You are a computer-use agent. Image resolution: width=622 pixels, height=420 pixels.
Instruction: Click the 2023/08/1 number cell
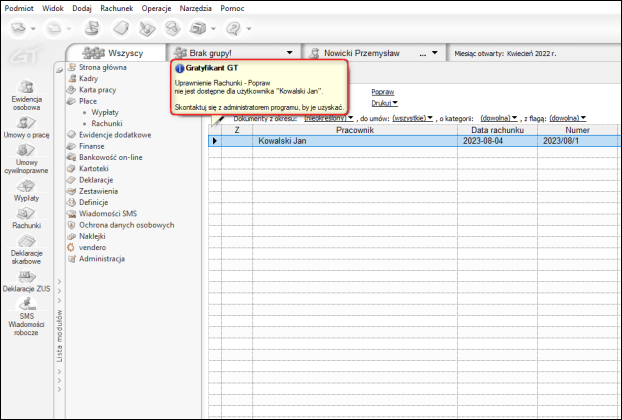pos(578,141)
